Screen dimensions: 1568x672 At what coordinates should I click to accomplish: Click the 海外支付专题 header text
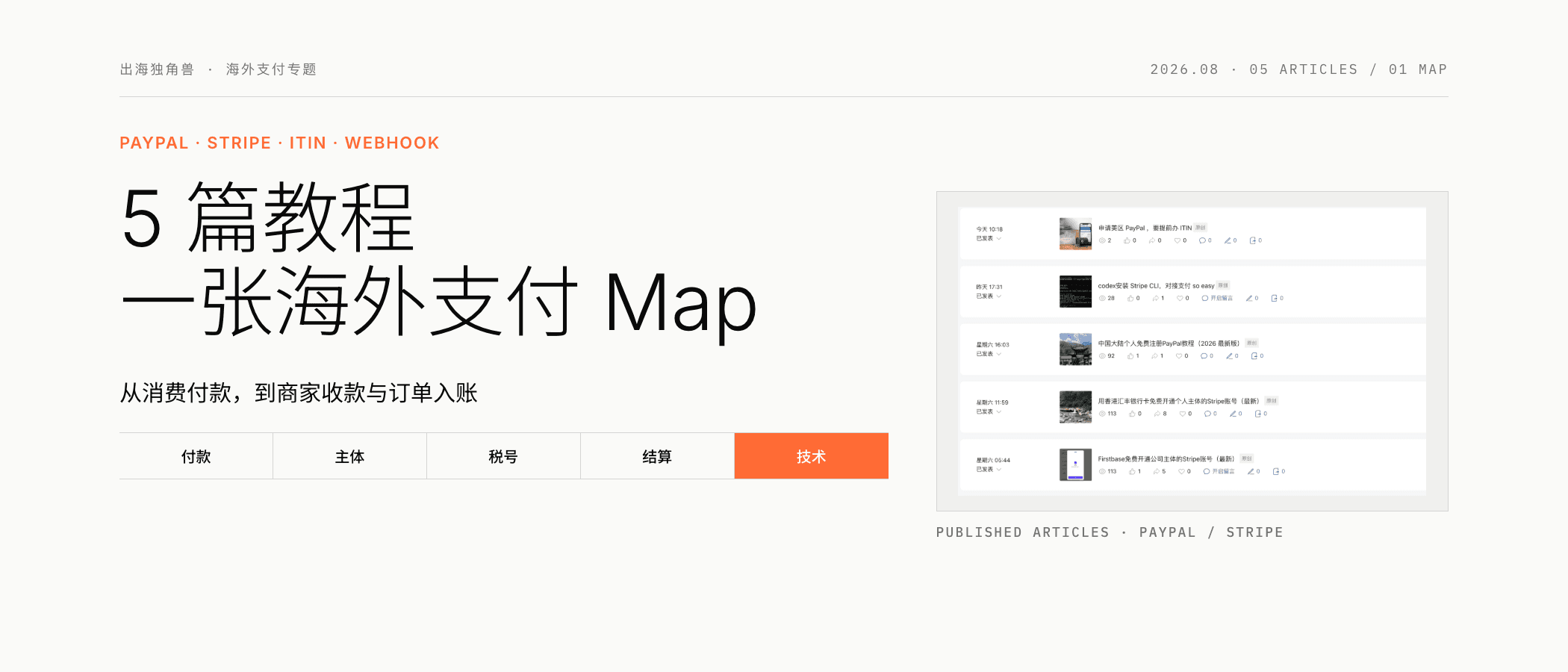271,69
